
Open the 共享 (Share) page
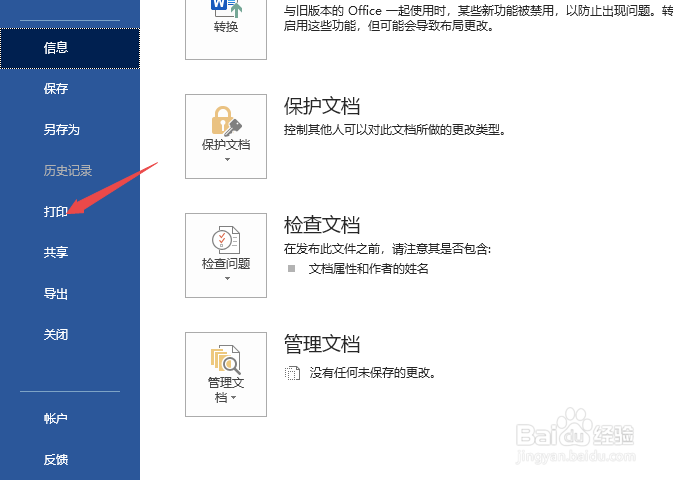click(56, 252)
